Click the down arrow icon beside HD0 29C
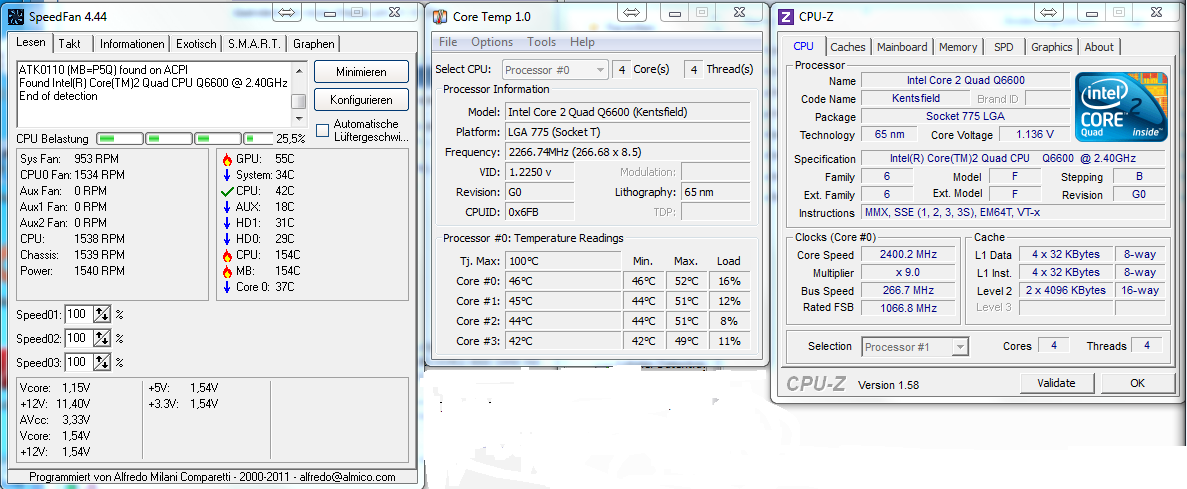This screenshot has height=489, width=1187. click(226, 239)
